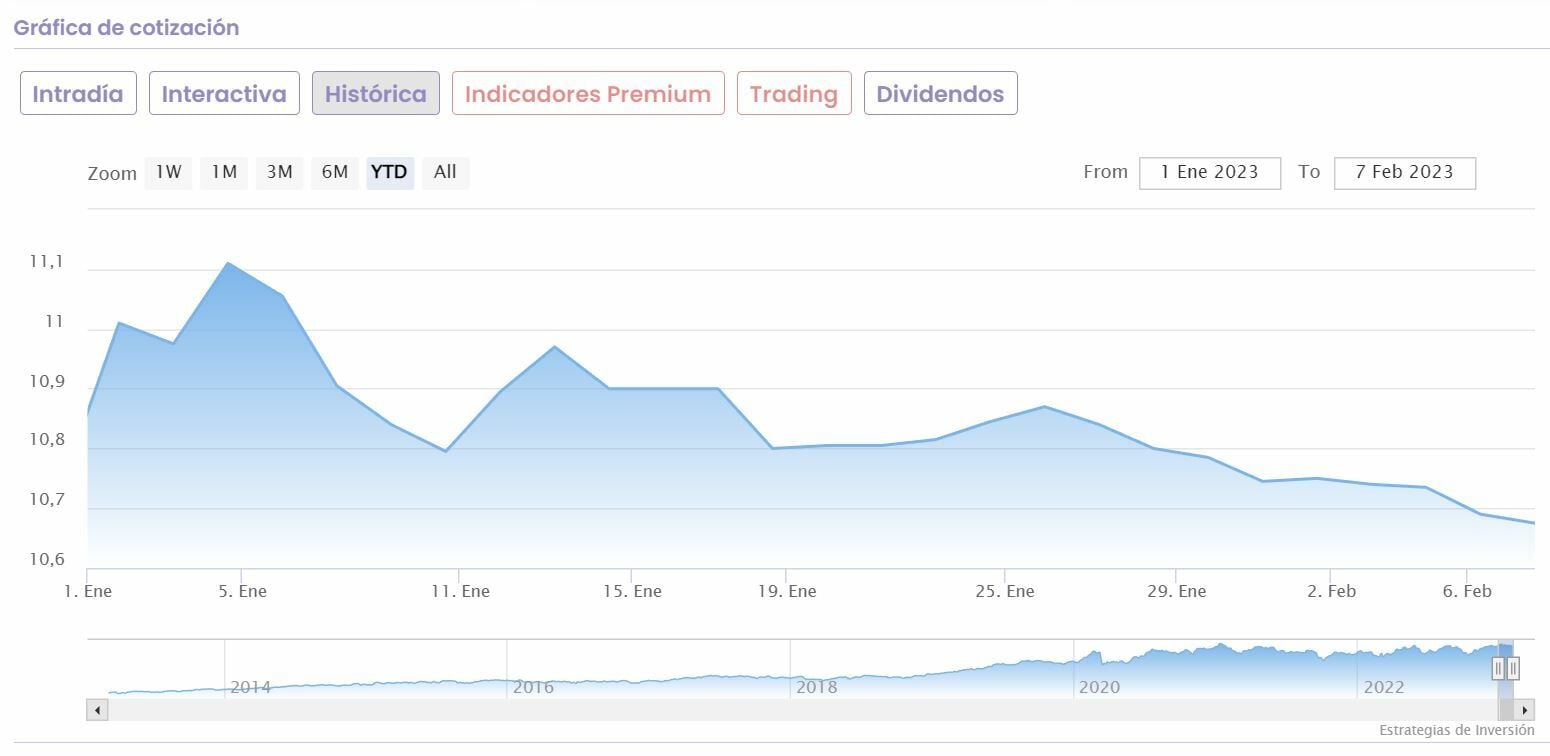Click the navigator scroll right arrow
Viewport: 1550px width, 756px height.
tap(1524, 710)
